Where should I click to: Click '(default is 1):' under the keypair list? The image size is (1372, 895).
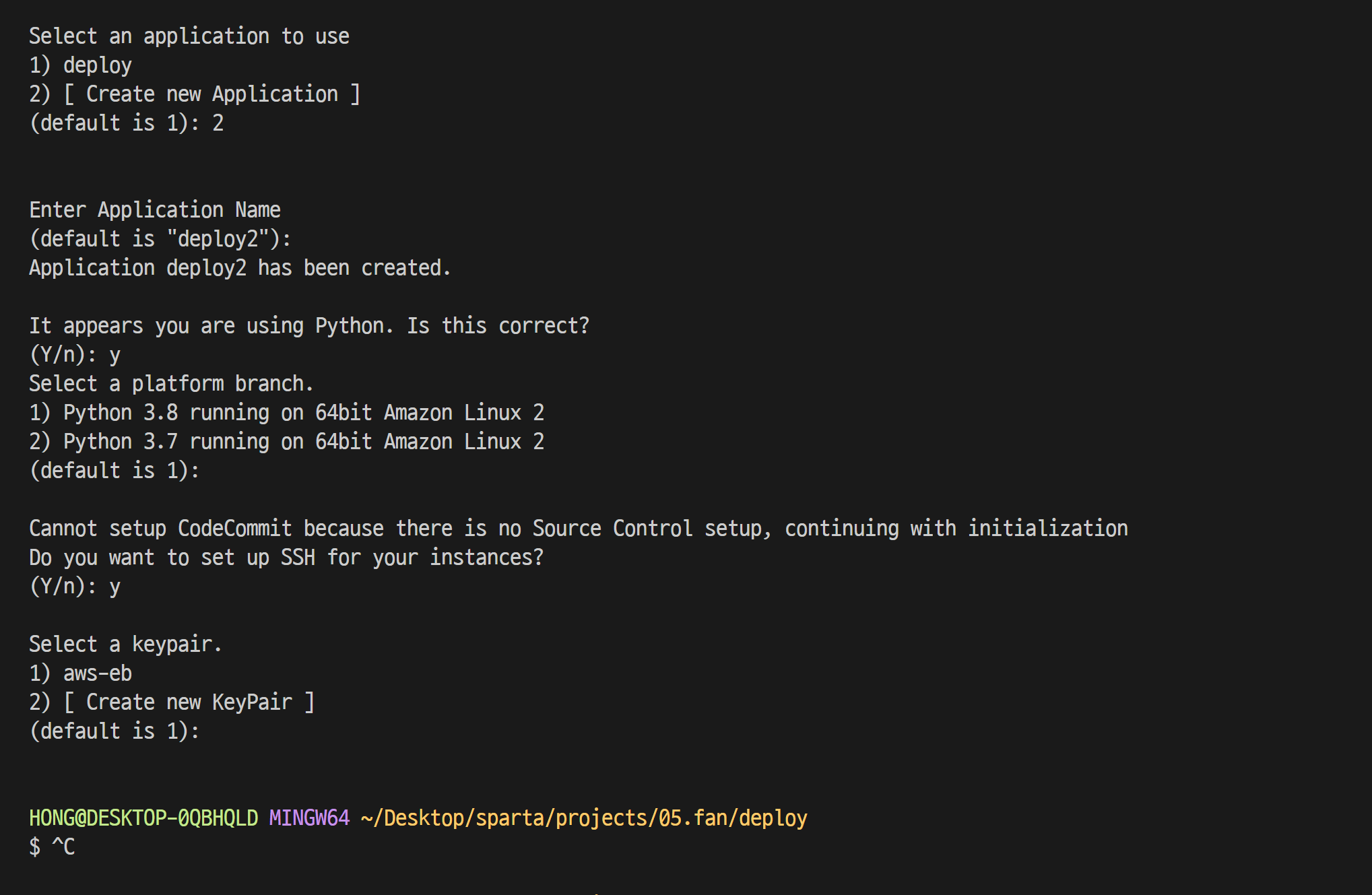[115, 731]
